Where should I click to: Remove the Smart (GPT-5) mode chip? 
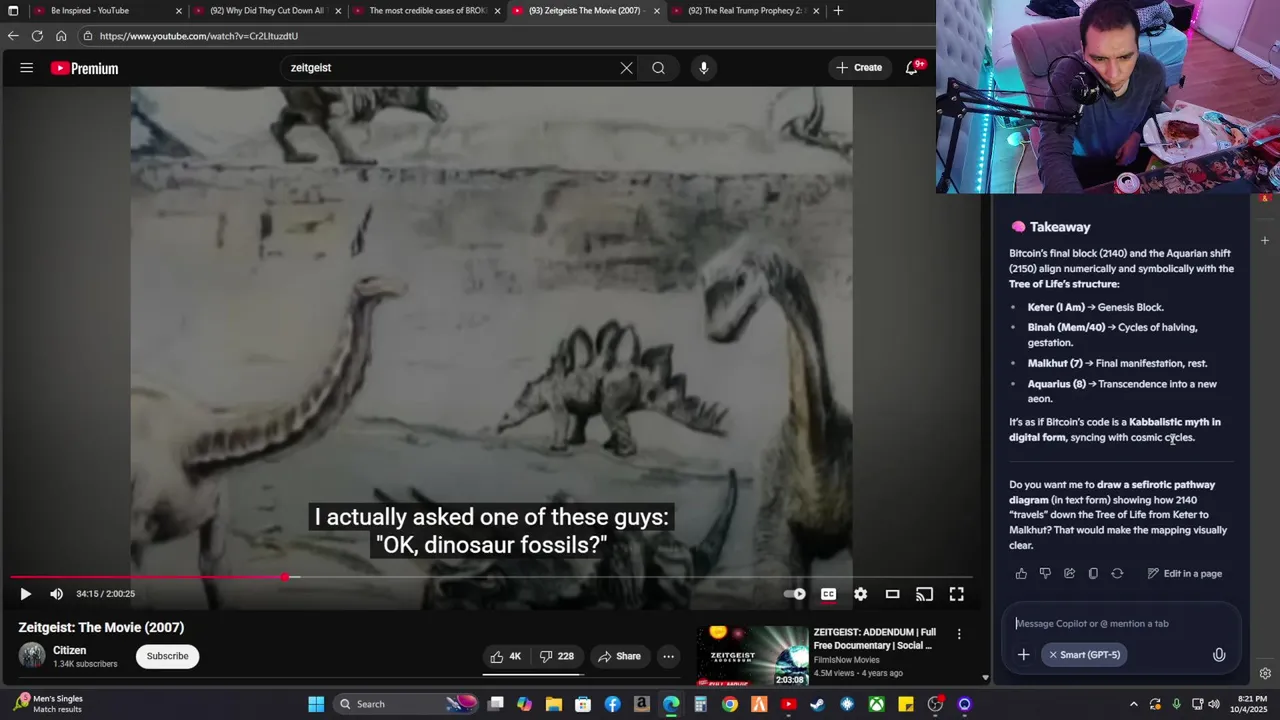click(1053, 655)
